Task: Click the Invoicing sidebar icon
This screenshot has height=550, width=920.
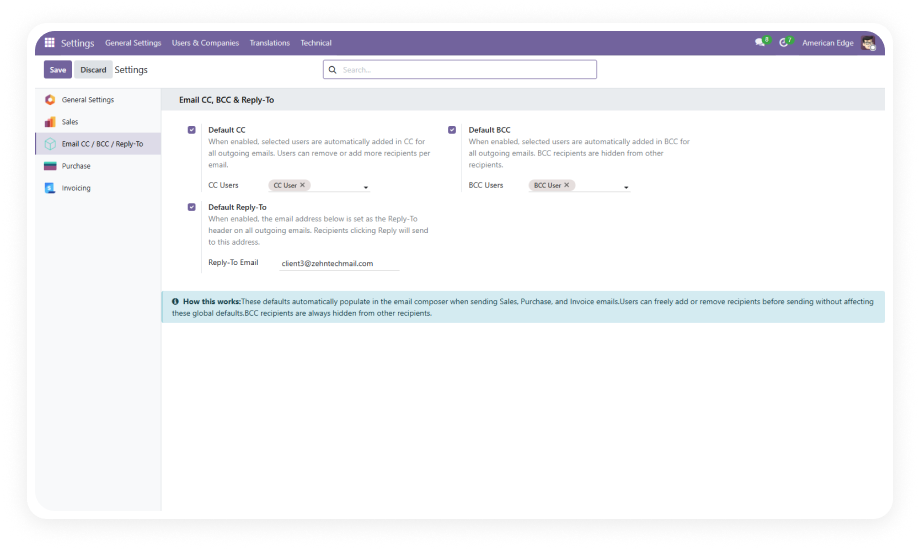Action: pos(50,188)
